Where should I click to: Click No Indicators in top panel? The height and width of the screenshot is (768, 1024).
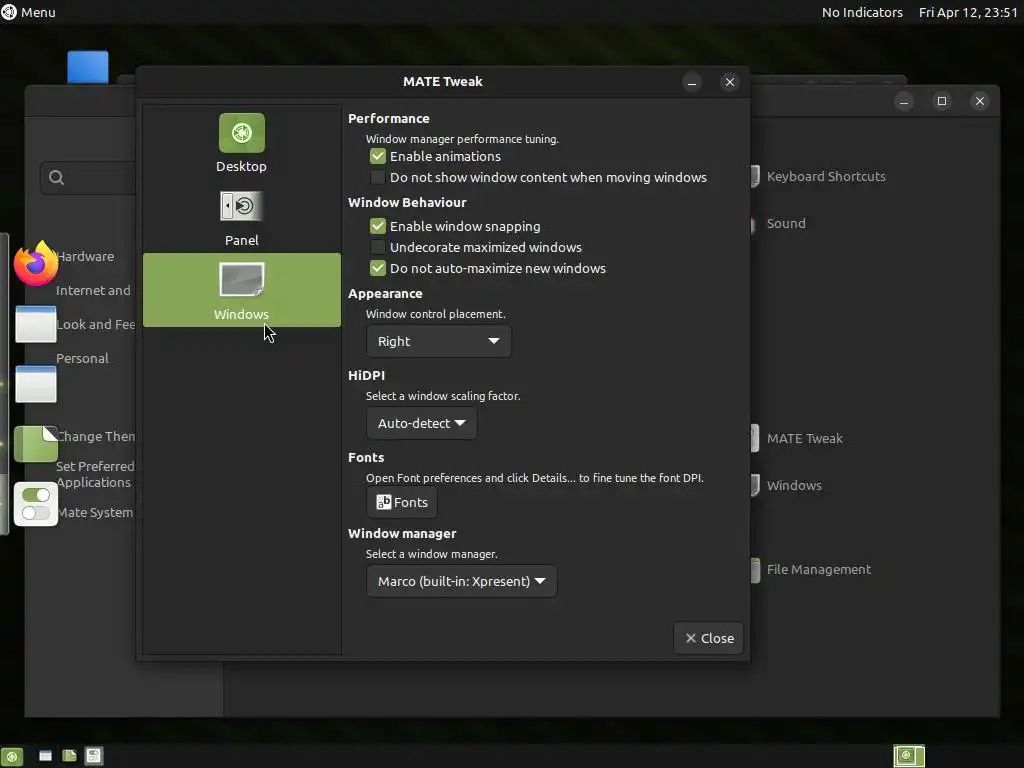click(862, 12)
